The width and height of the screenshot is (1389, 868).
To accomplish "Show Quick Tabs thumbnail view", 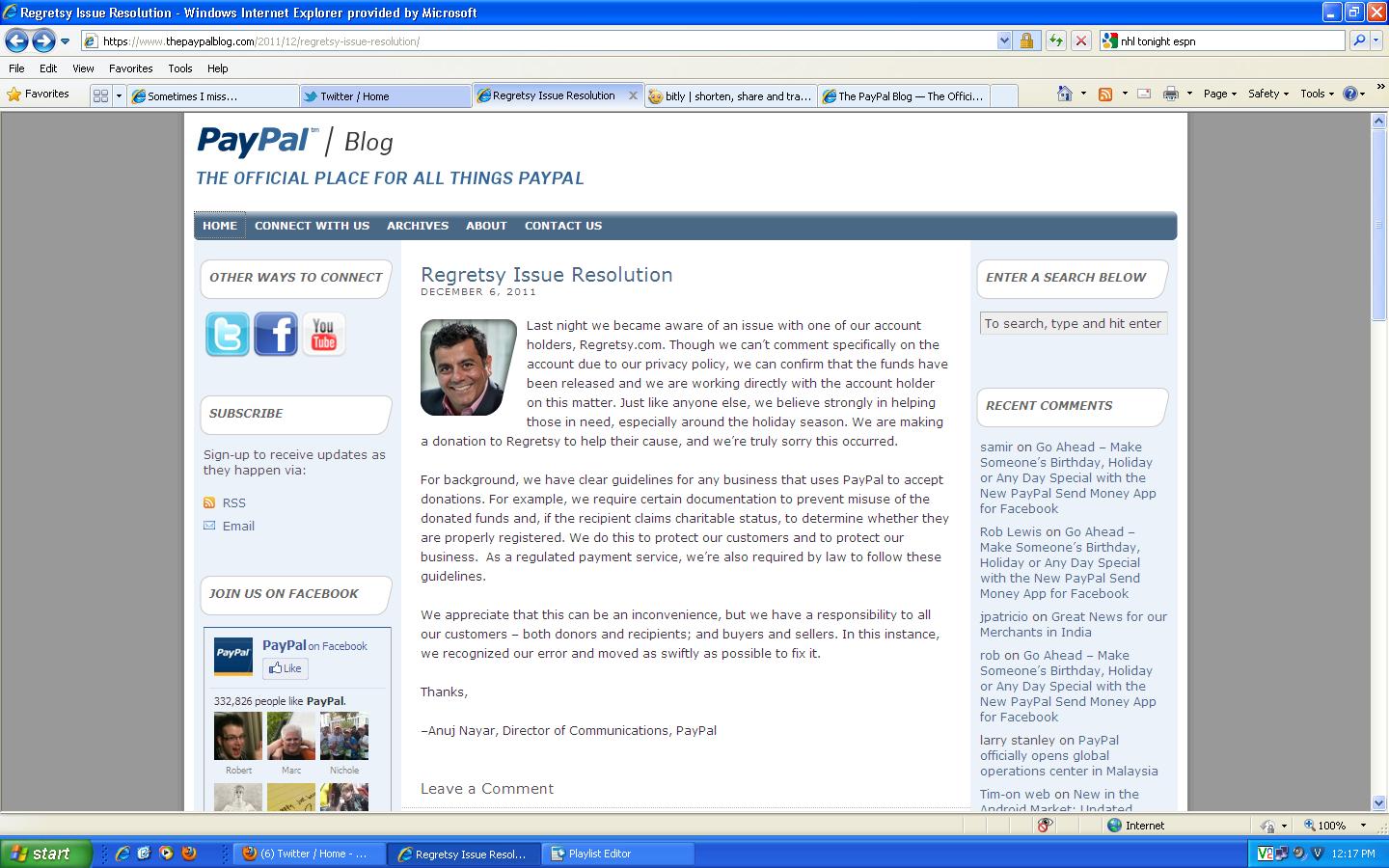I will [x=100, y=95].
